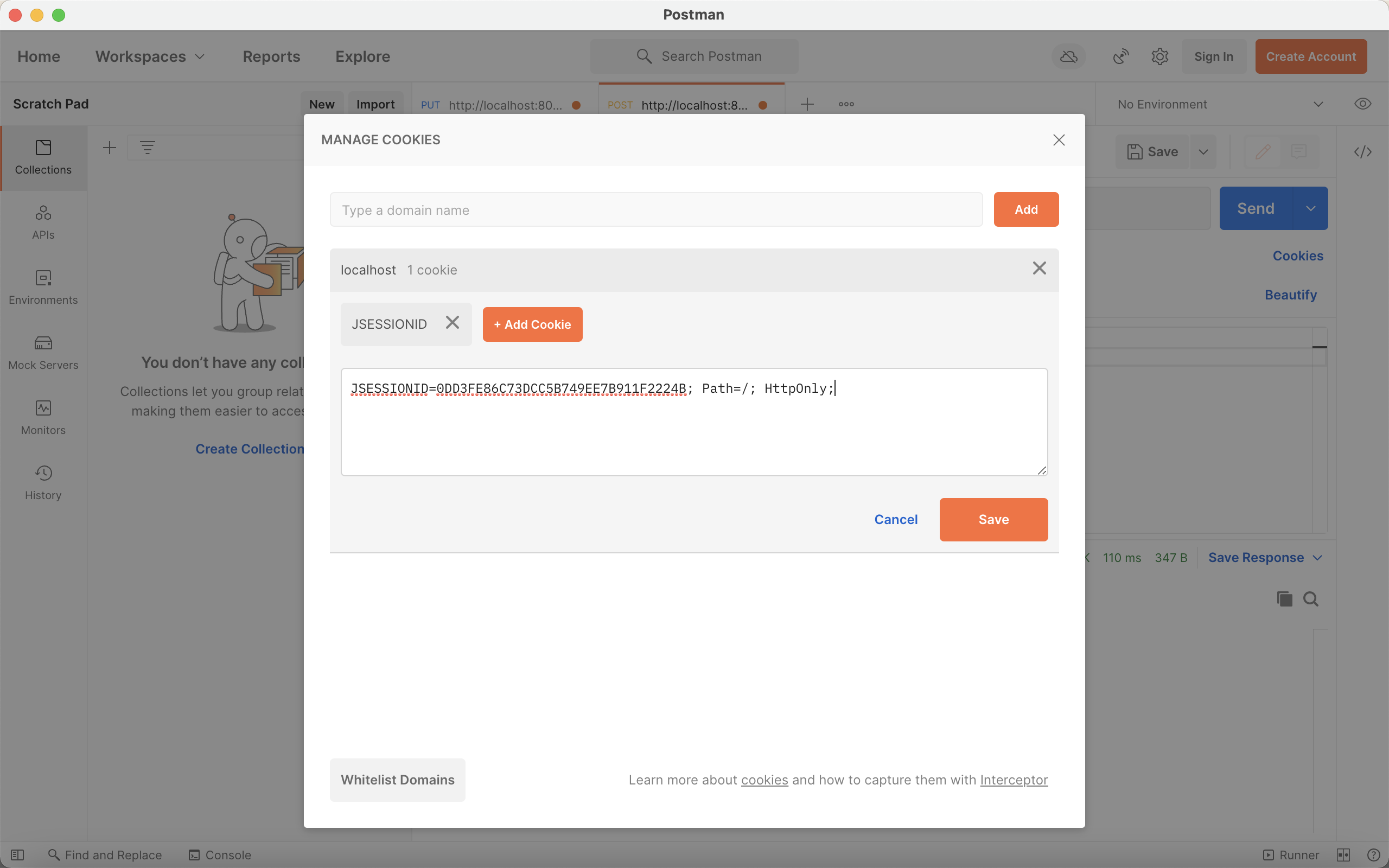Image resolution: width=1389 pixels, height=868 pixels.
Task: Remove the JSESSIONID cookie
Action: click(x=453, y=323)
